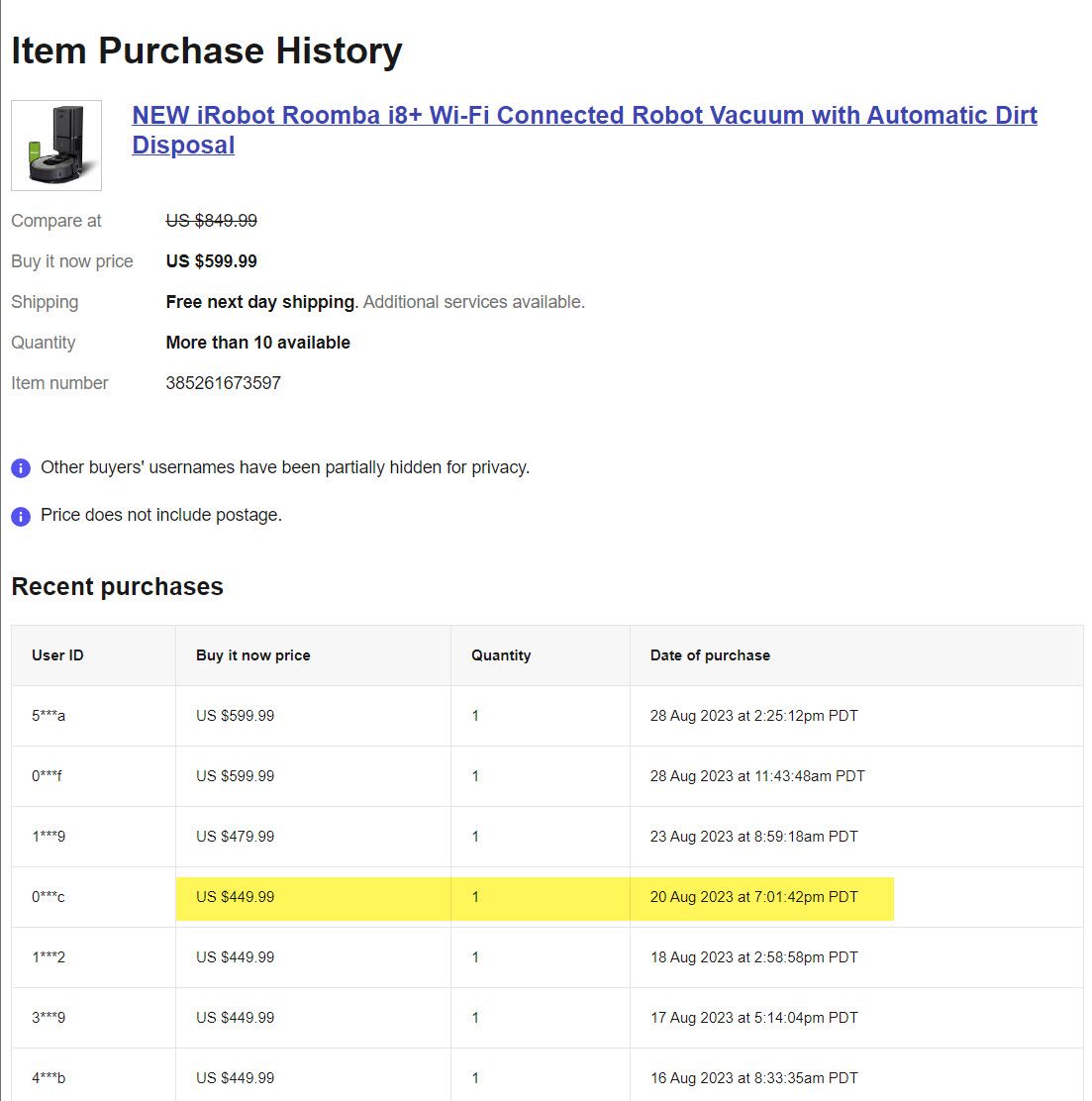Select buyer 0***f in the purchases table
The image size is (1092, 1101).
click(47, 776)
